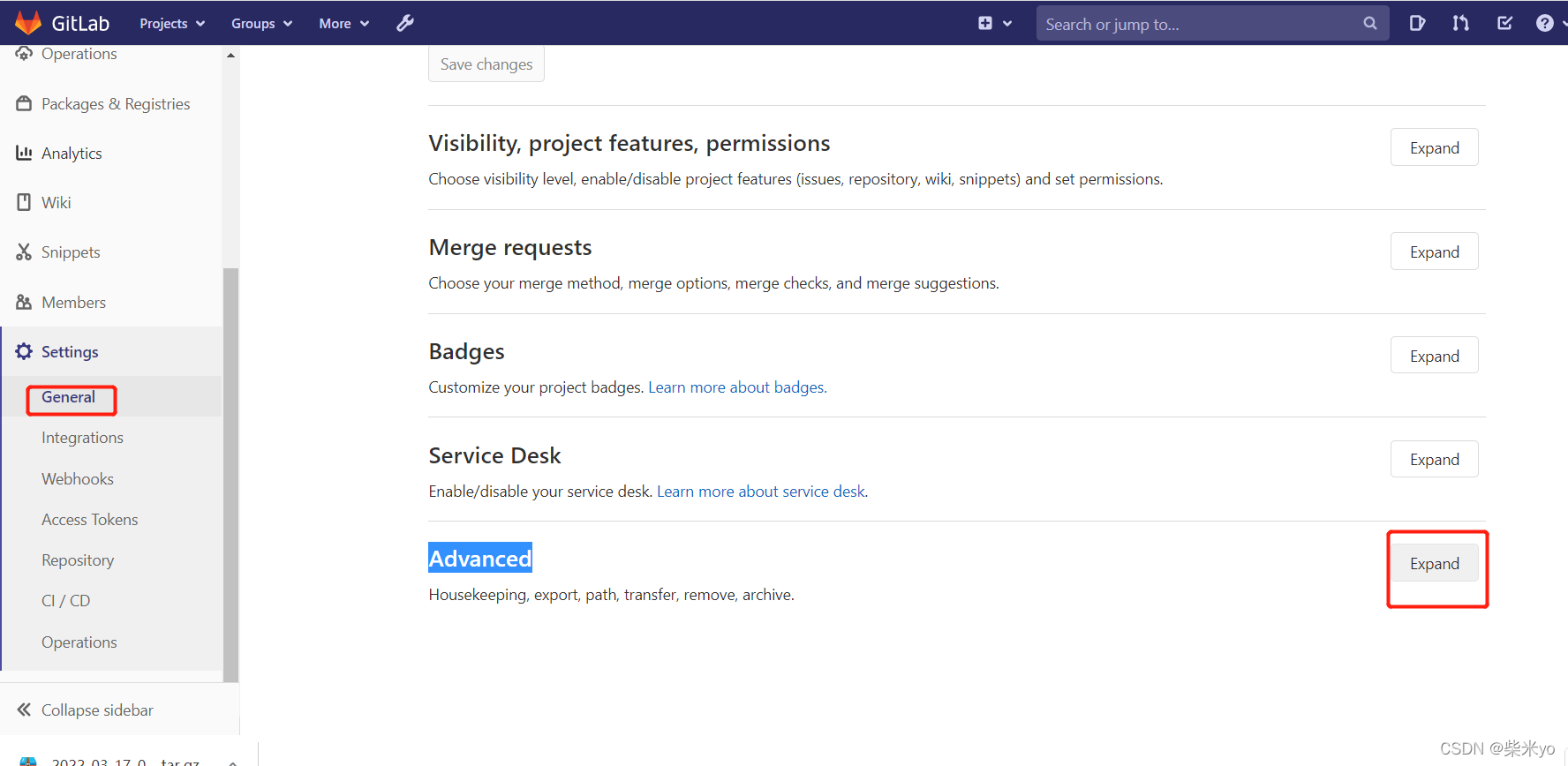Screen dimensions: 1568x766
Task: Open the to-do list icon
Action: [x=1505, y=23]
